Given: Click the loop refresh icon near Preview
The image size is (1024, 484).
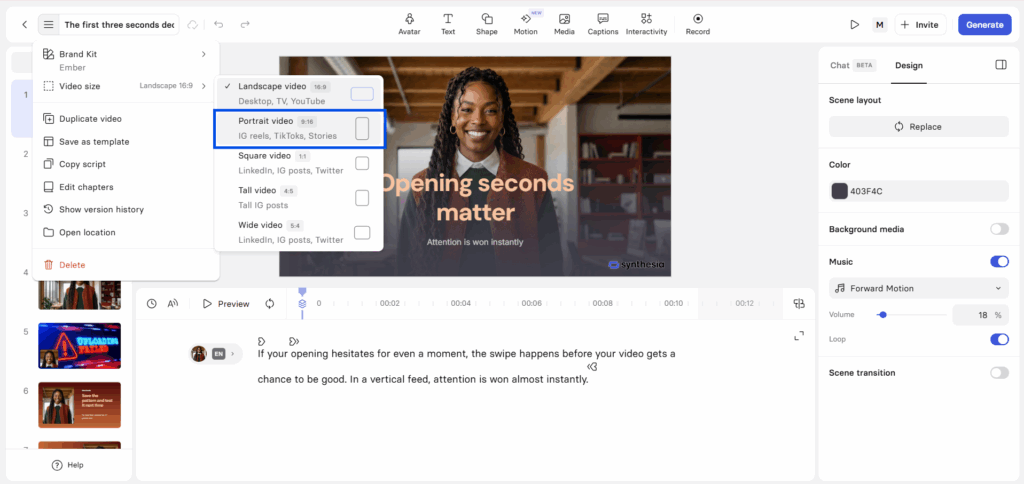Looking at the screenshot, I should tap(270, 304).
